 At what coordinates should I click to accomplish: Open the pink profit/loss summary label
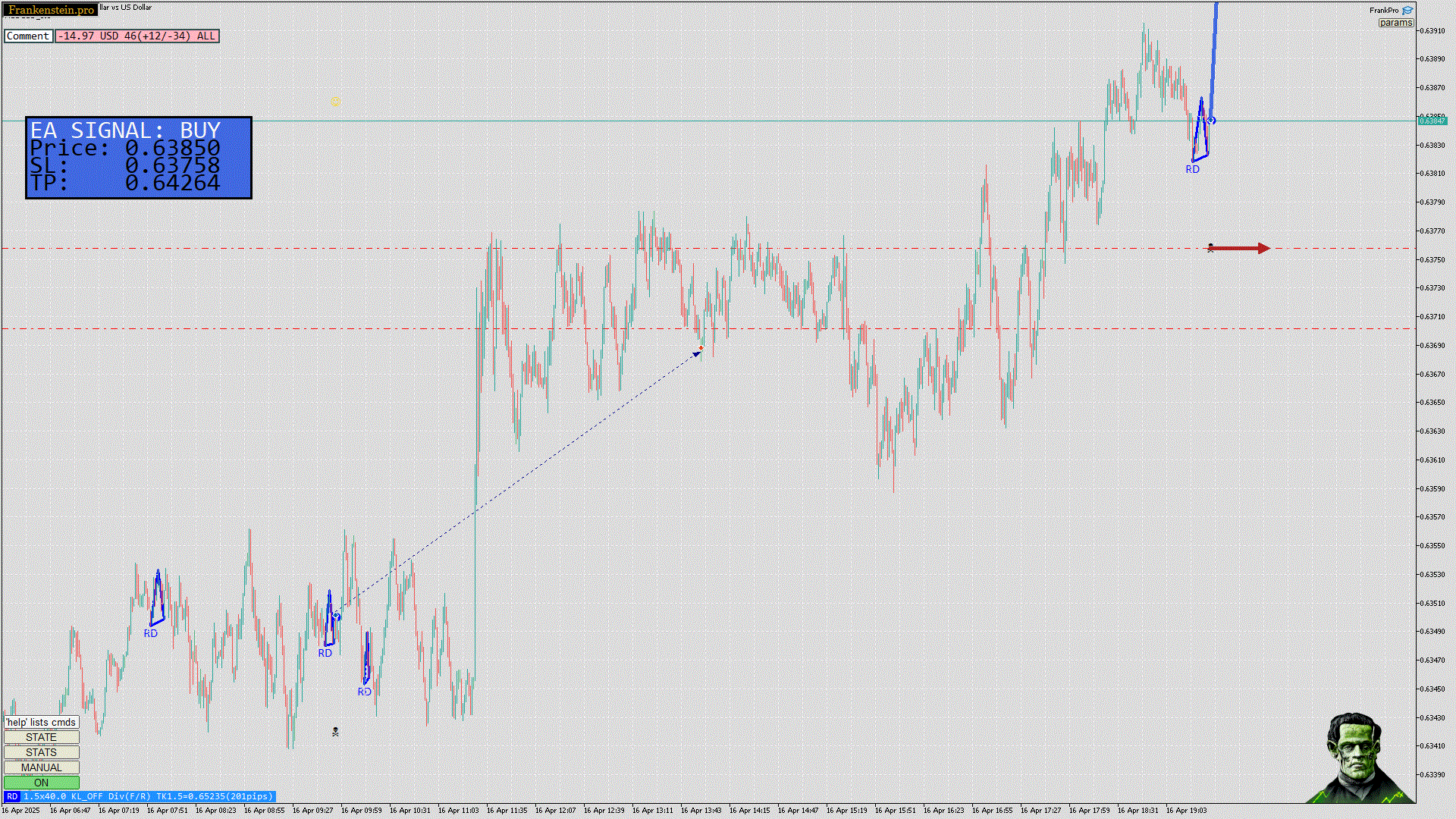136,36
